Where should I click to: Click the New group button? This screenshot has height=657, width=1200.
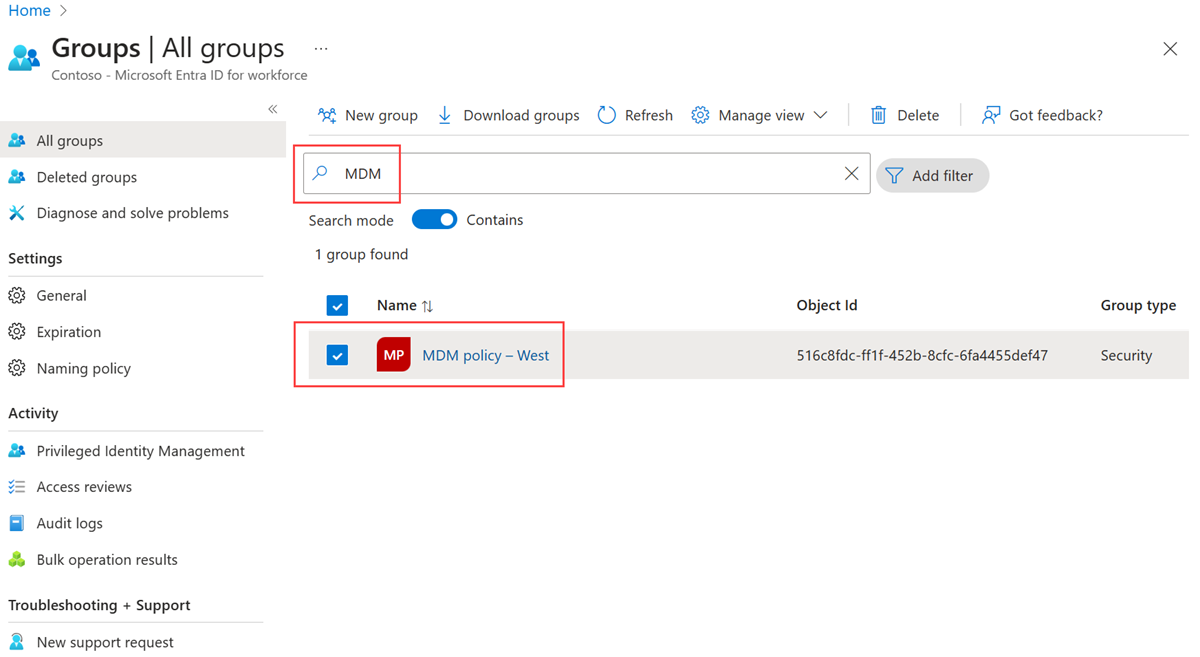pos(368,115)
